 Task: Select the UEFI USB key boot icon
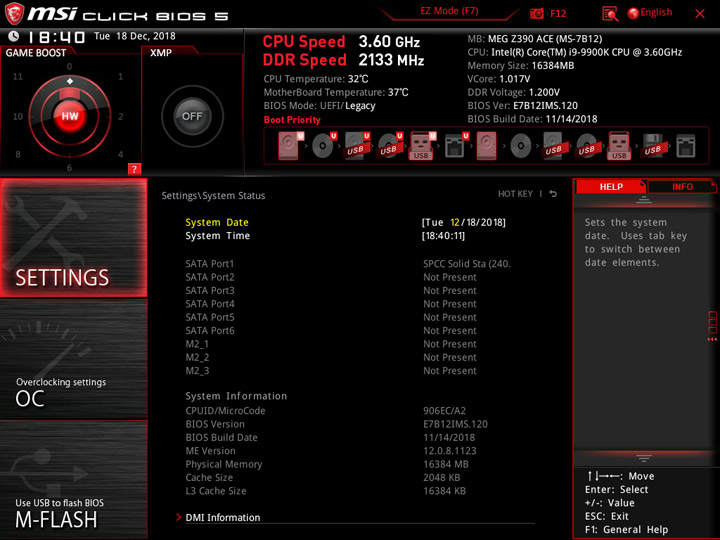click(x=422, y=146)
